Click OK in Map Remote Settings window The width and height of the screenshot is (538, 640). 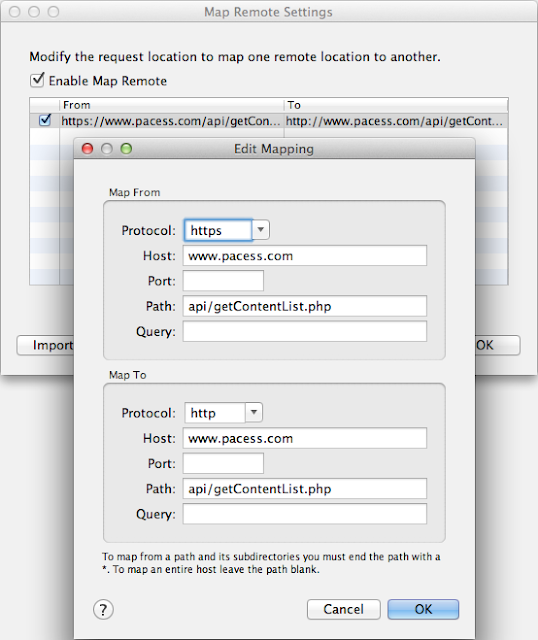[498, 345]
